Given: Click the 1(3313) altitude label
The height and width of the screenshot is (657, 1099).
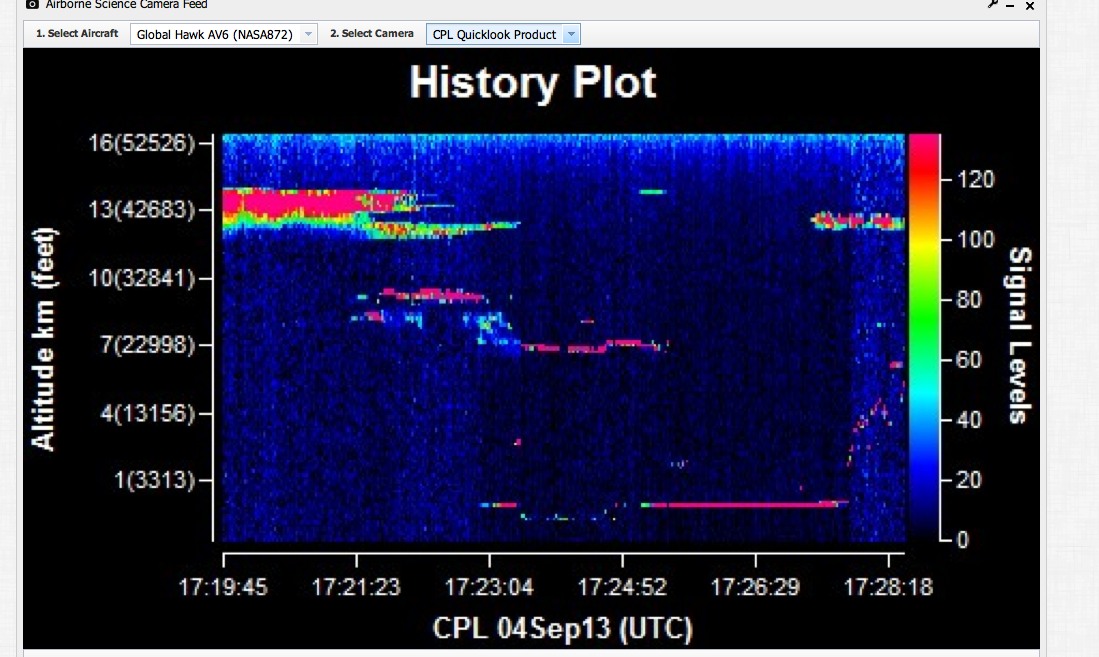Looking at the screenshot, I should point(154,480).
